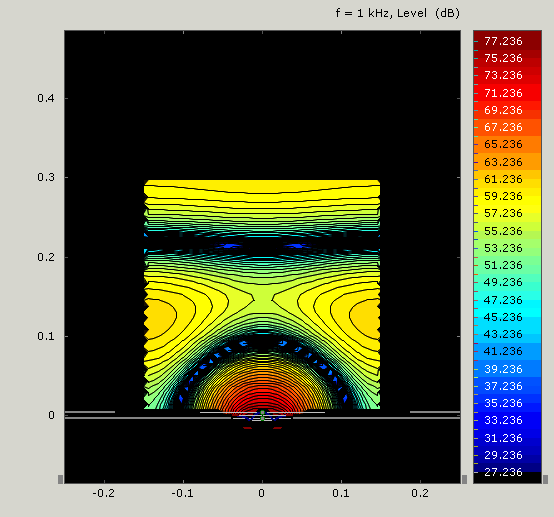
Task: Click the 49.236 colorbar label
Action: tap(503, 282)
